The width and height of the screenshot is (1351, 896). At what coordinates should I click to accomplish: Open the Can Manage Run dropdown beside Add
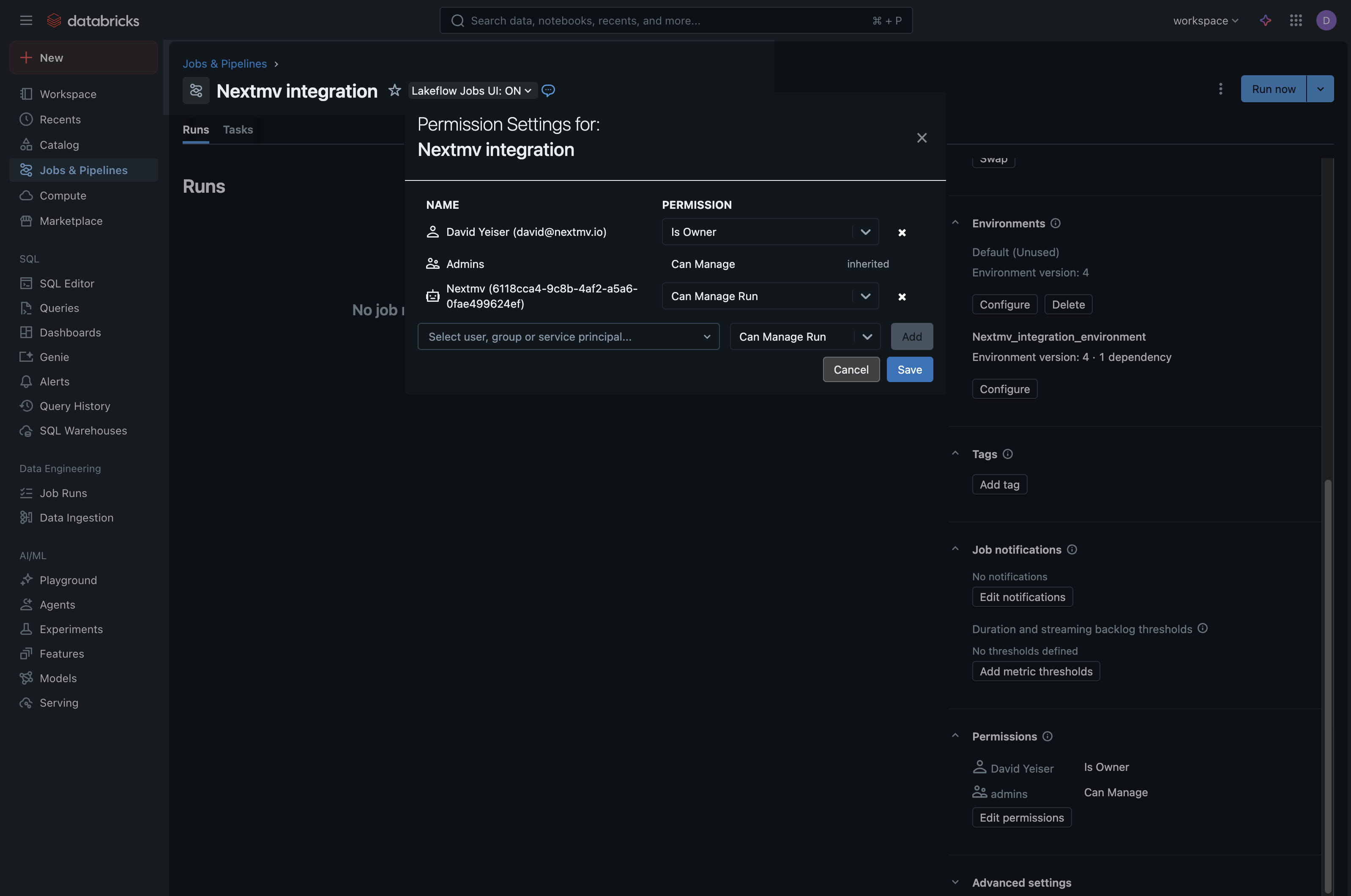[805, 336]
